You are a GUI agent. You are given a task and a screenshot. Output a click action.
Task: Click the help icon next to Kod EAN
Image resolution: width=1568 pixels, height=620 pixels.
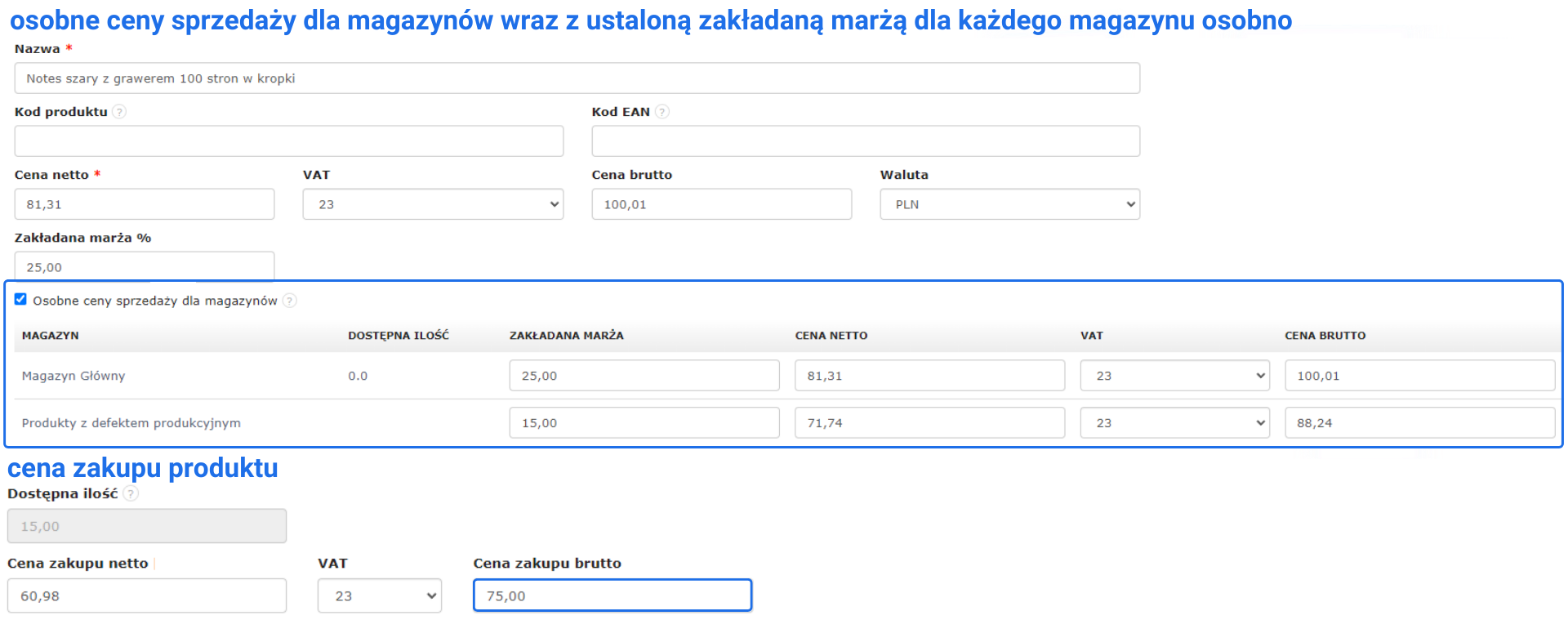point(662,112)
